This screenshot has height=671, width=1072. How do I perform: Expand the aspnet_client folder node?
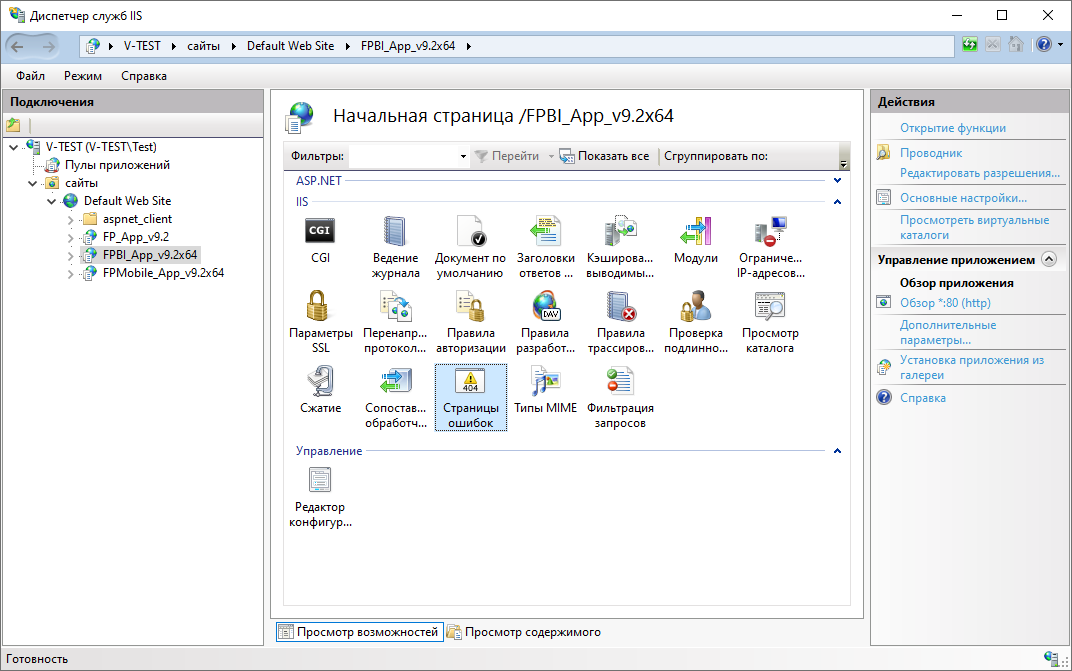[70, 220]
